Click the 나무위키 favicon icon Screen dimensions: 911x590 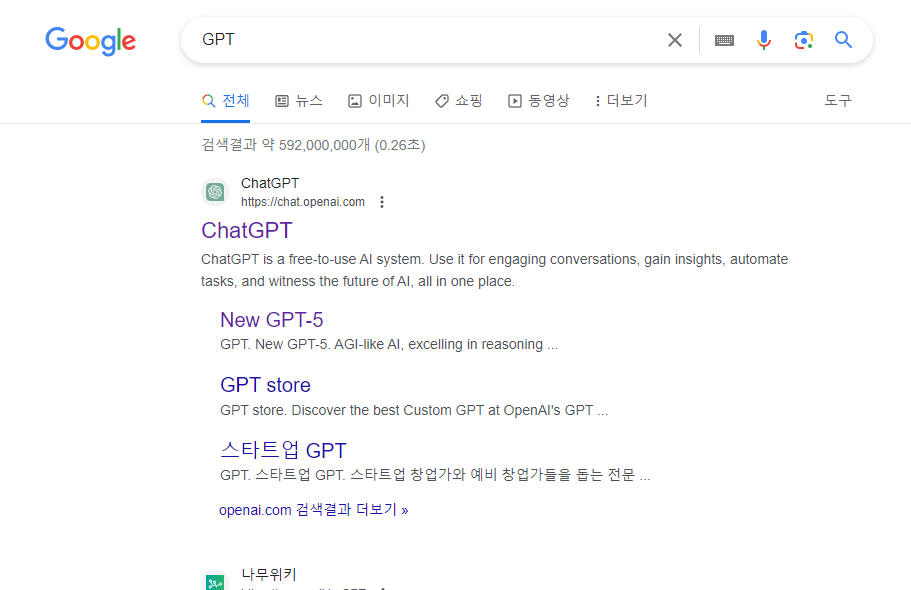(x=215, y=581)
